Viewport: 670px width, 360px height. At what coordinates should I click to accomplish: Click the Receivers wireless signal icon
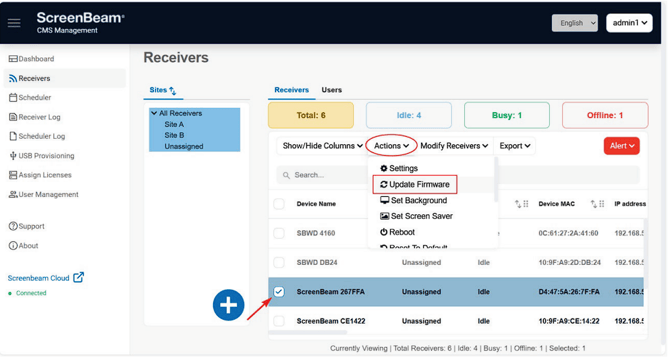click(13, 78)
